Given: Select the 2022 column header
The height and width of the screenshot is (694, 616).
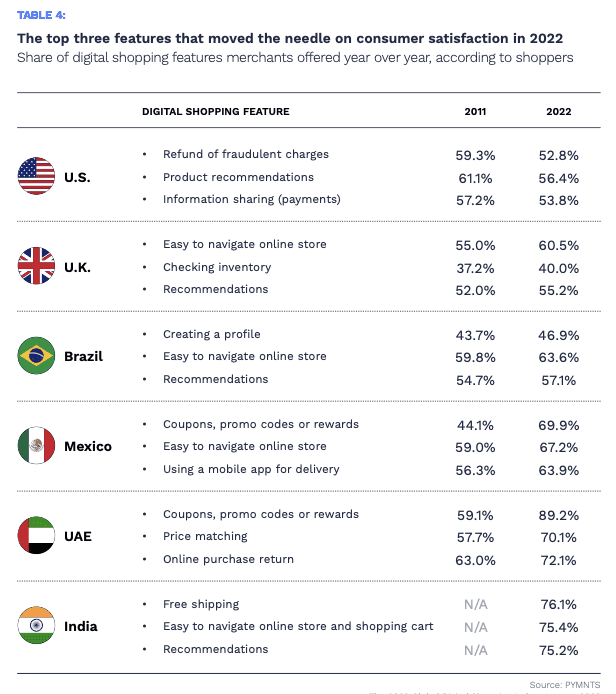Looking at the screenshot, I should (x=559, y=112).
